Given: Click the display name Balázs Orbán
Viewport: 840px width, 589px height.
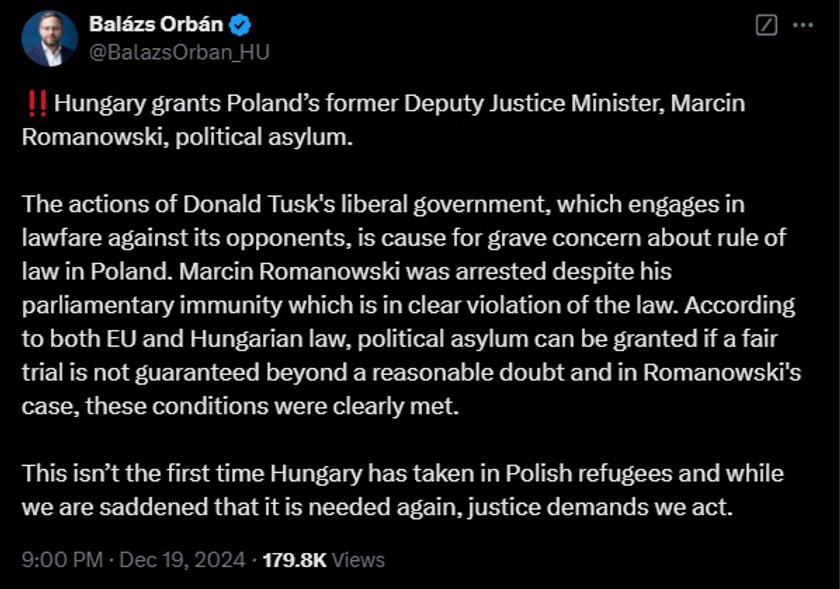Looking at the screenshot, I should tap(156, 25).
